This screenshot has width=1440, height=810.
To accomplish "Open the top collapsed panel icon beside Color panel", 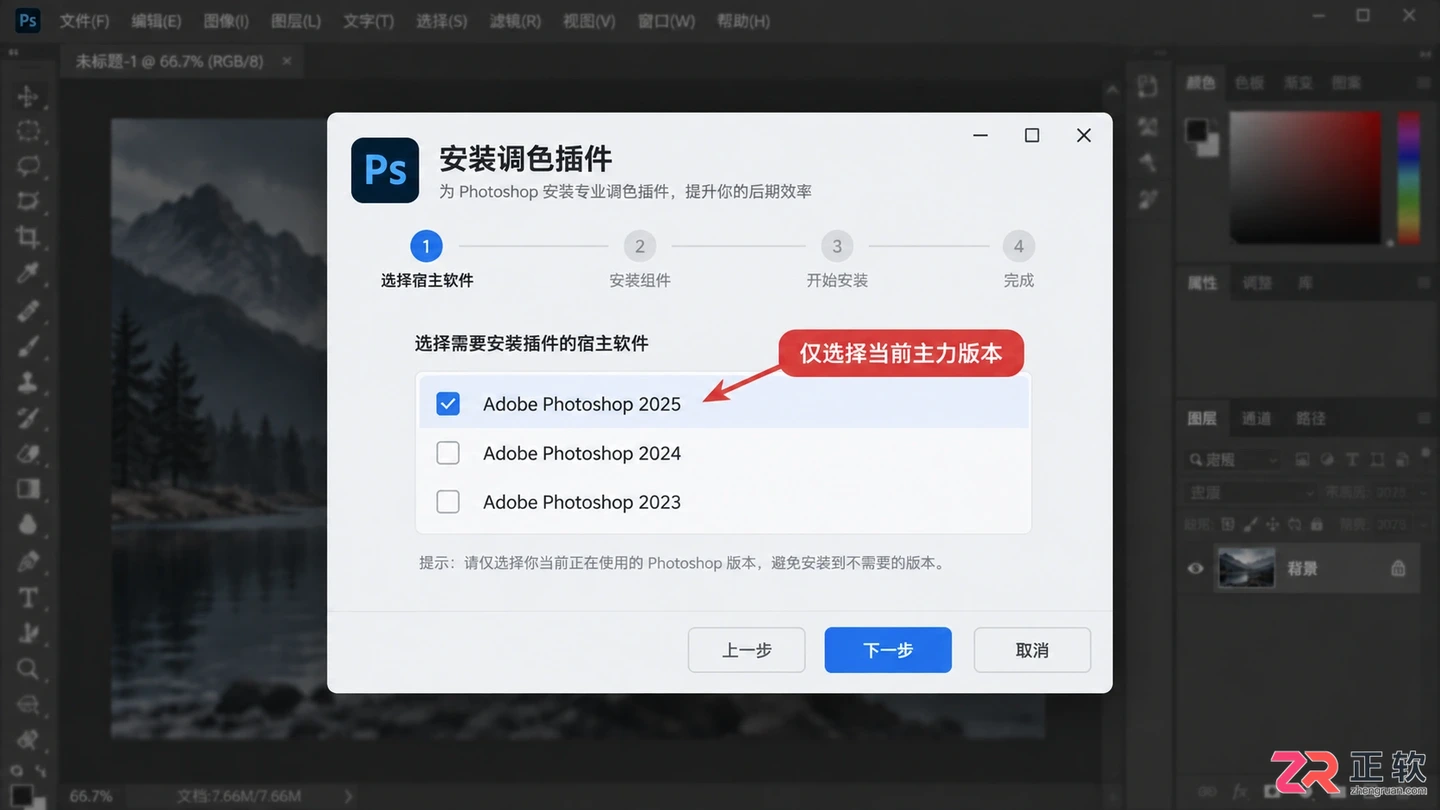I will coord(1147,87).
